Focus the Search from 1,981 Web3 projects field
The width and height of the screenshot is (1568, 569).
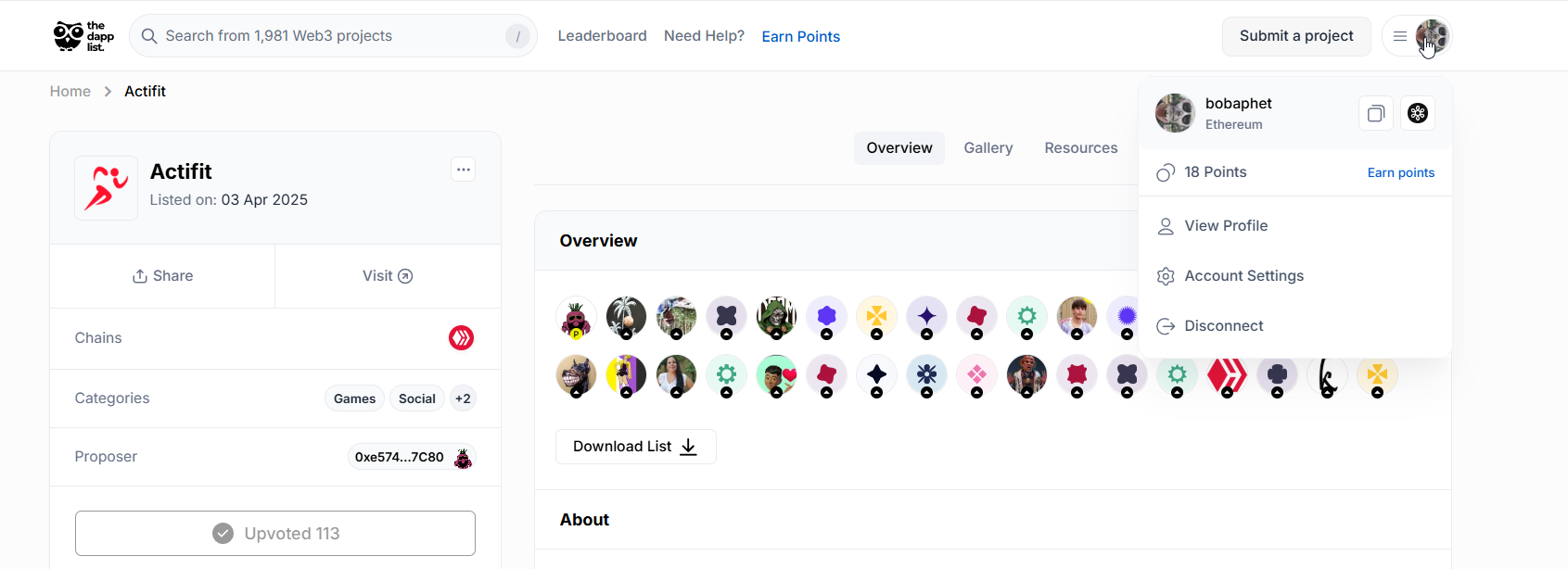tap(334, 36)
